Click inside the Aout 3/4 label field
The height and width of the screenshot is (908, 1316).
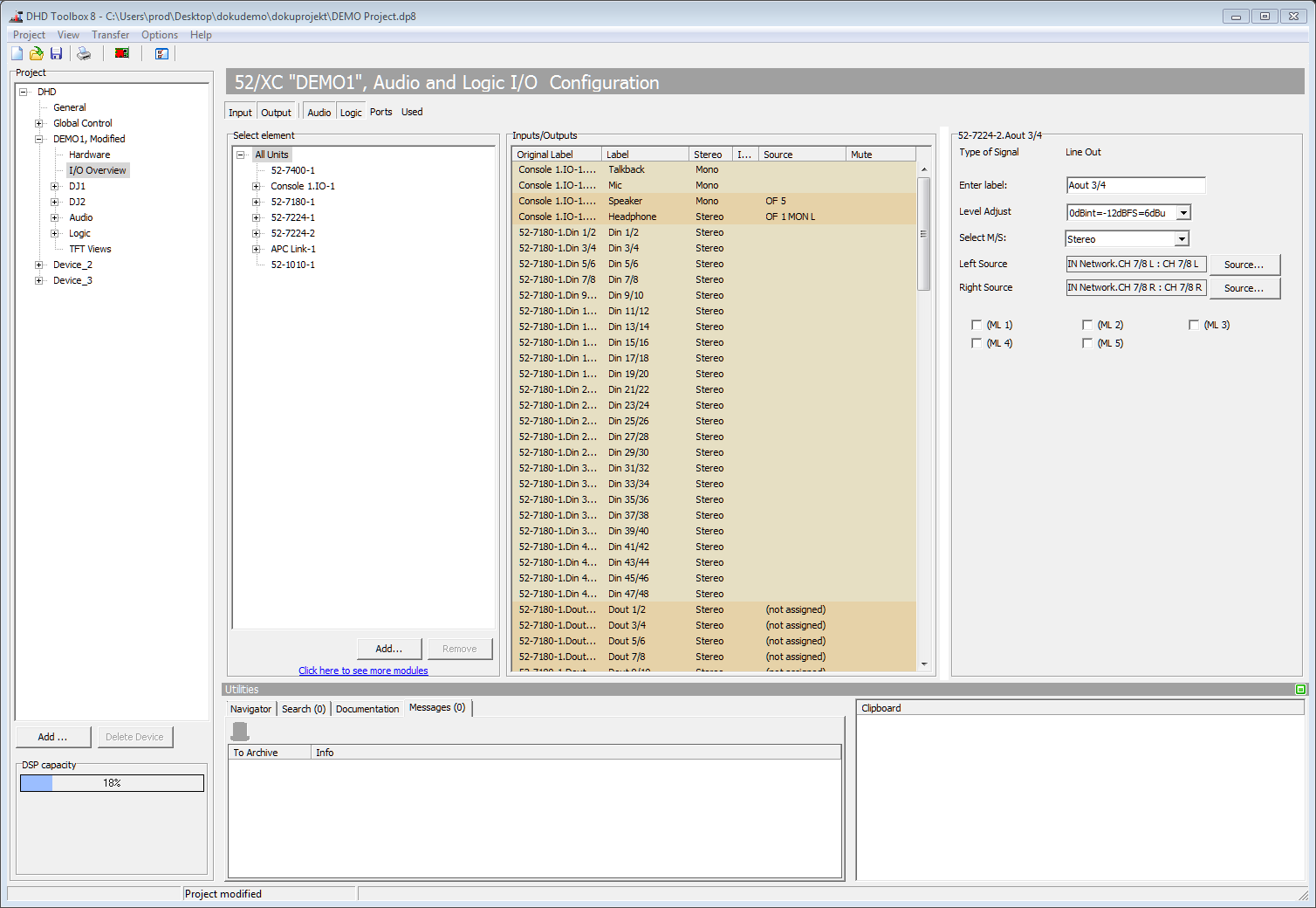[x=1134, y=184]
